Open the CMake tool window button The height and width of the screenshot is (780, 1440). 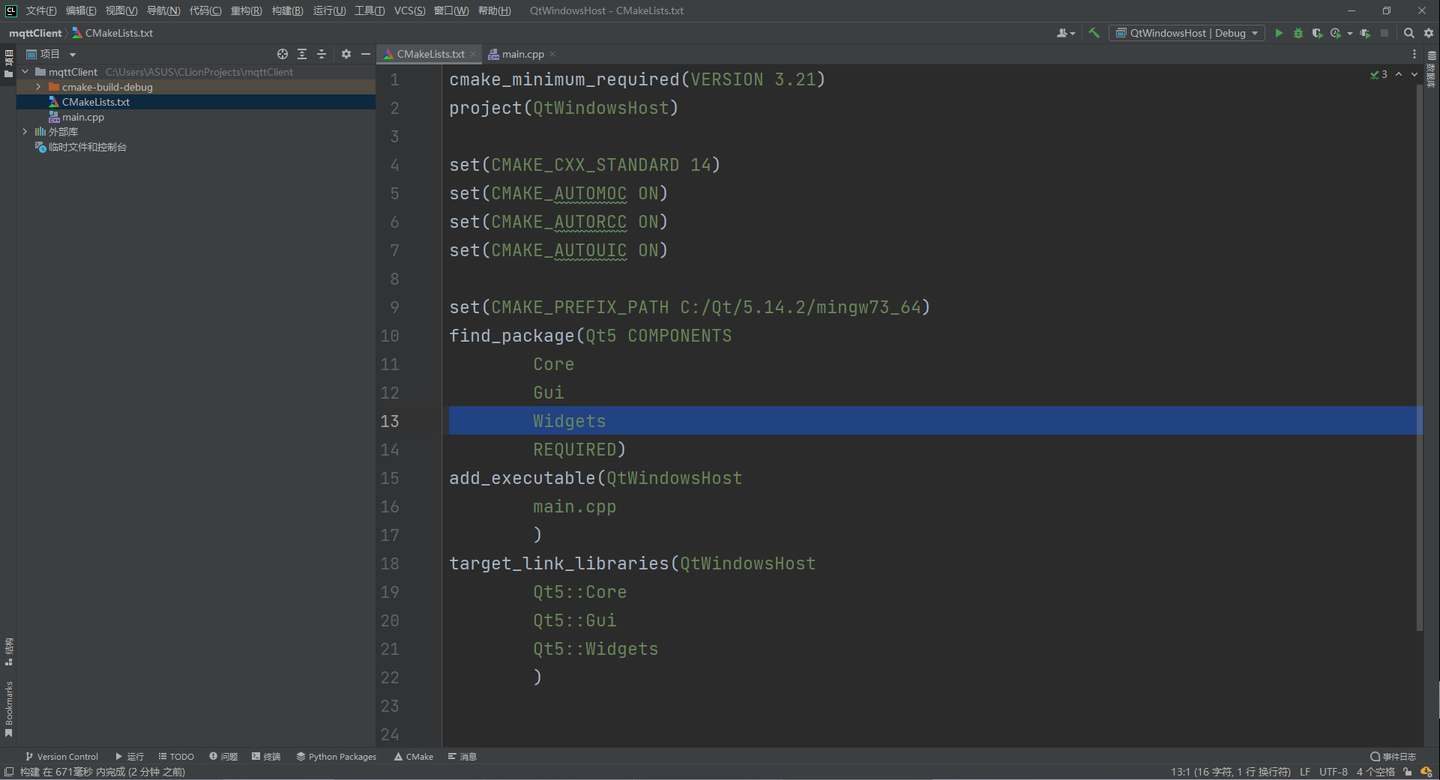pos(414,757)
